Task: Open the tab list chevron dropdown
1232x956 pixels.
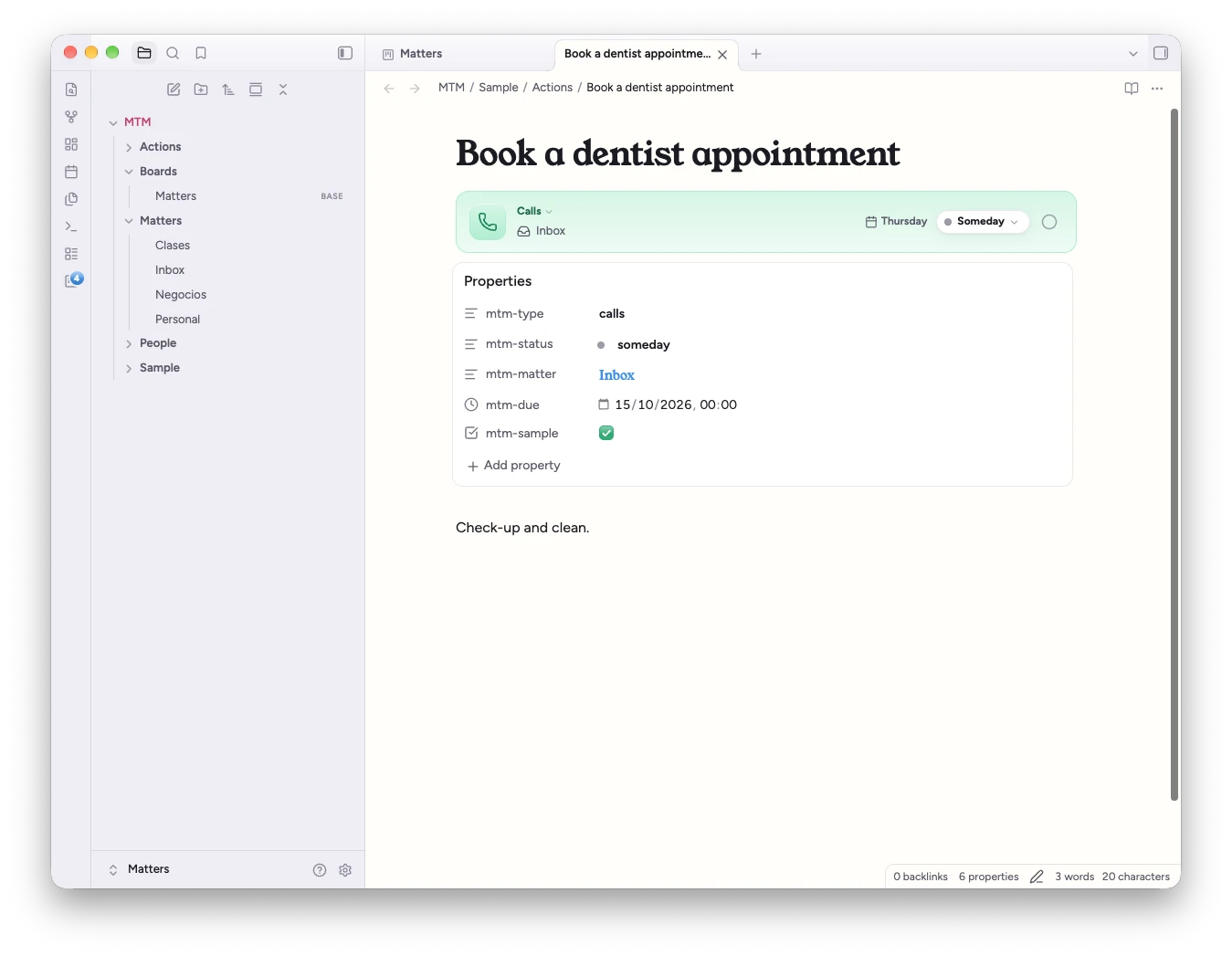Action: click(x=1133, y=54)
